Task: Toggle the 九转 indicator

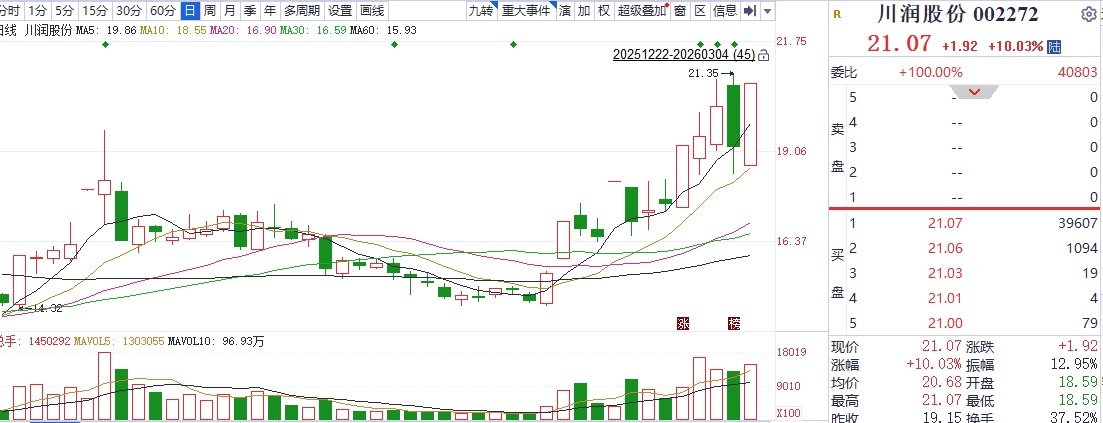Action: click(x=481, y=11)
